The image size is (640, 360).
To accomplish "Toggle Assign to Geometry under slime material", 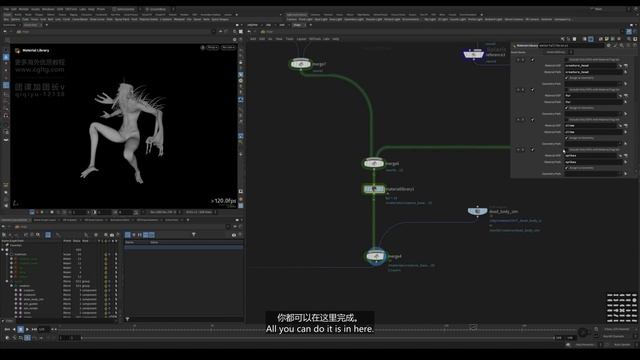I will click(x=567, y=138).
